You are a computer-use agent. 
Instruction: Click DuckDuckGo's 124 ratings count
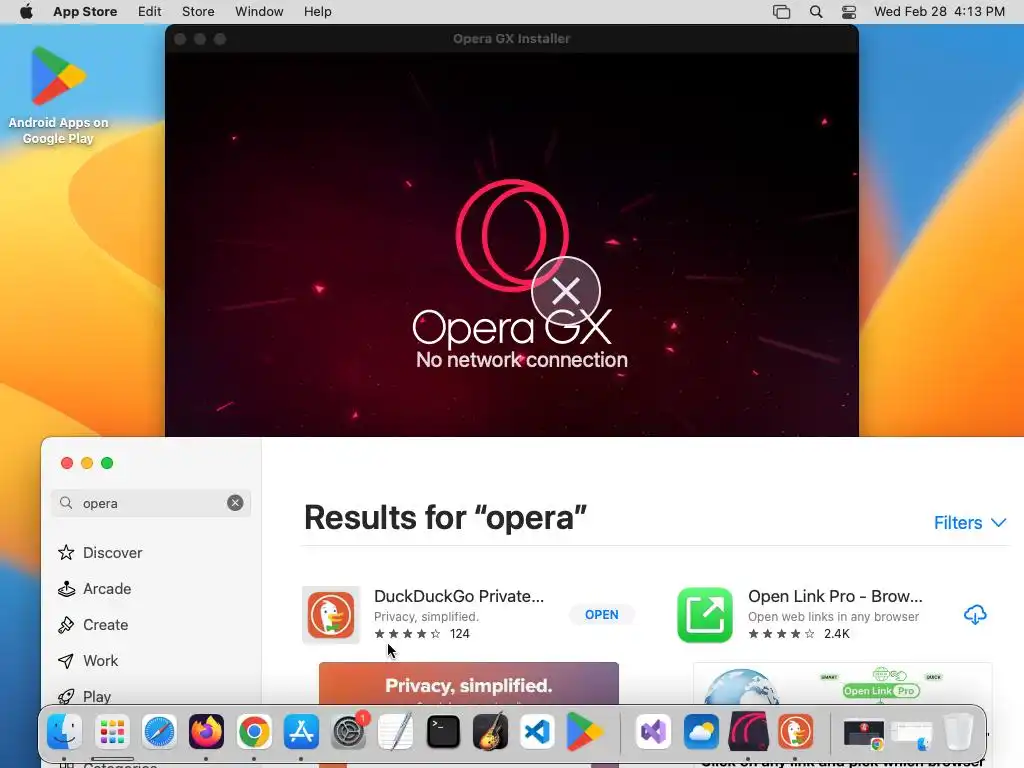click(460, 634)
